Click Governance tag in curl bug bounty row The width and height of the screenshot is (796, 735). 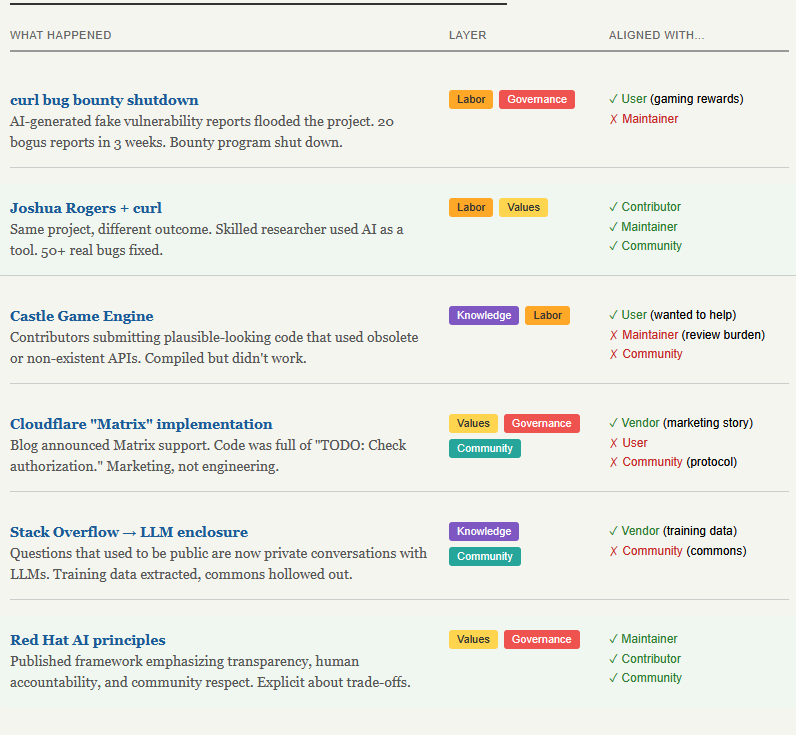coord(537,99)
